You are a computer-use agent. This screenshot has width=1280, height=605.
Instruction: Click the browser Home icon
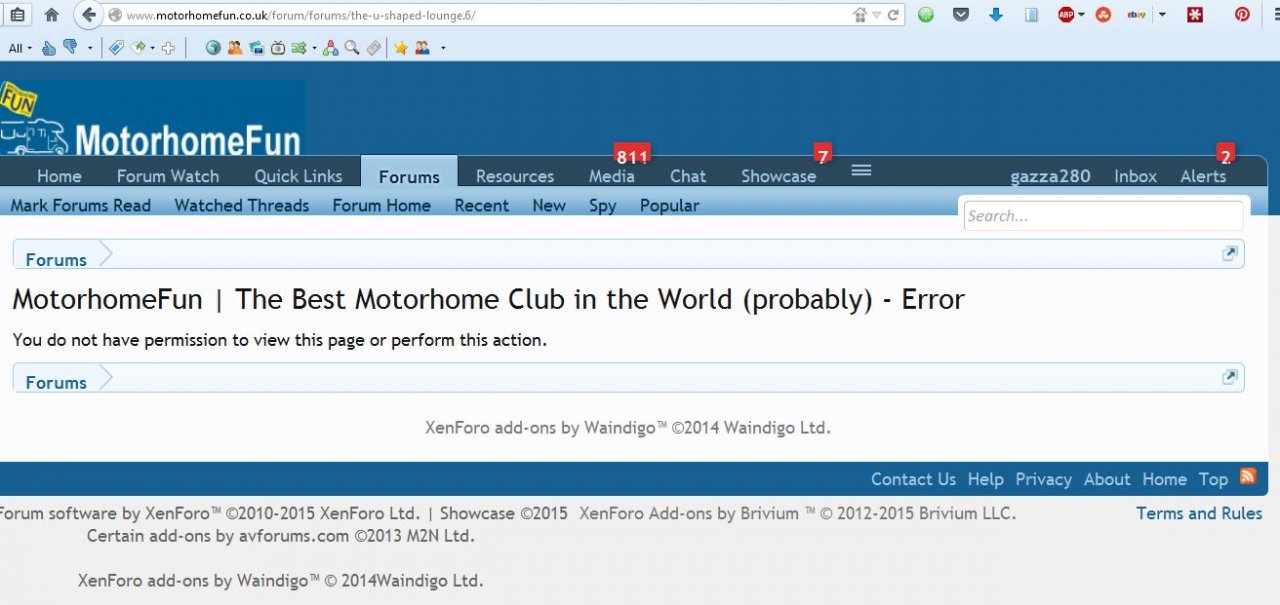coord(52,15)
